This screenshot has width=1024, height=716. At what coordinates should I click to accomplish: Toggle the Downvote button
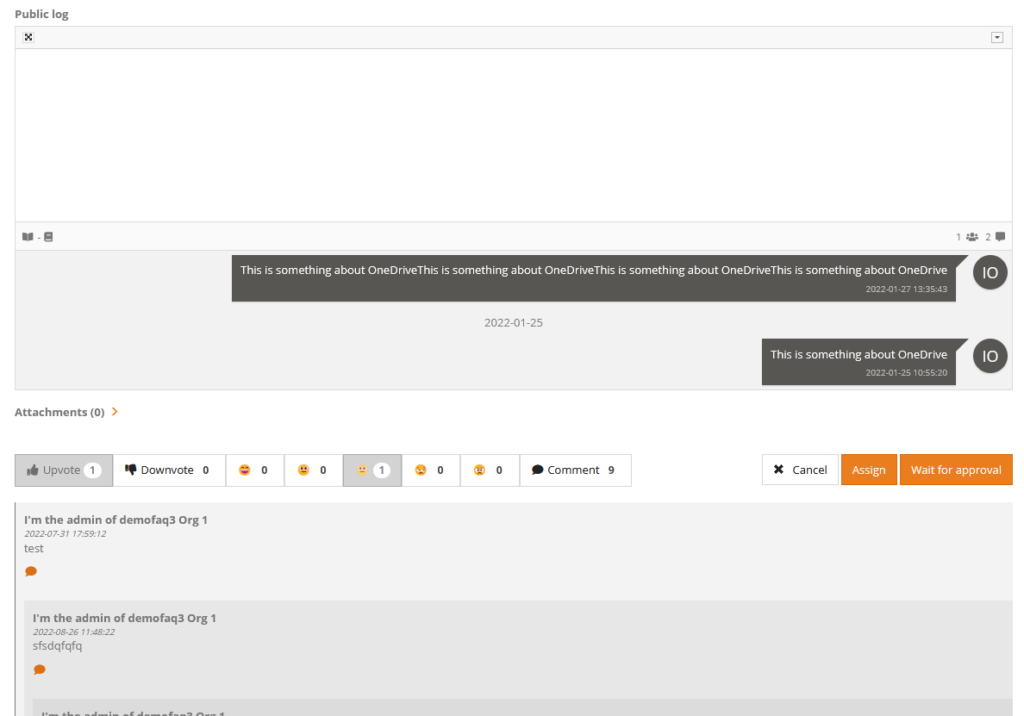[167, 470]
